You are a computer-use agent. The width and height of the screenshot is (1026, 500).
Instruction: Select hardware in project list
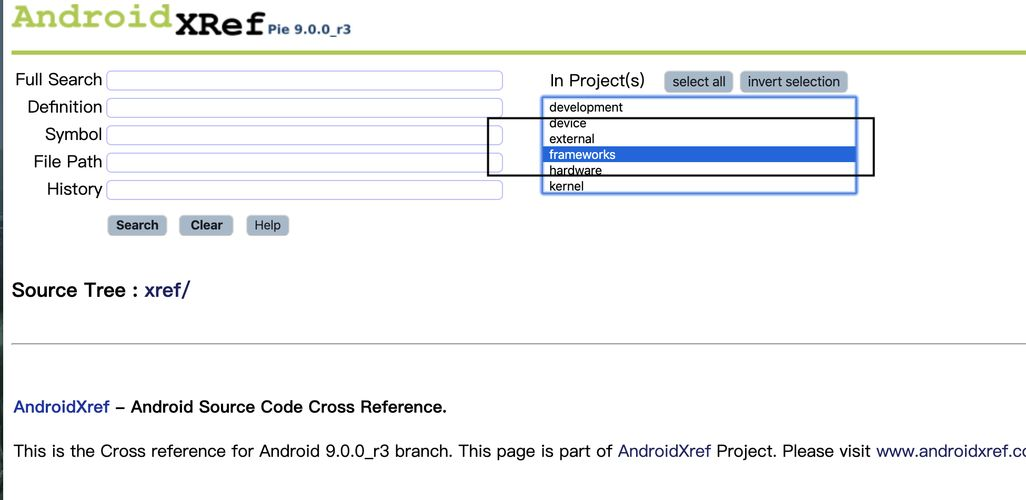point(699,170)
